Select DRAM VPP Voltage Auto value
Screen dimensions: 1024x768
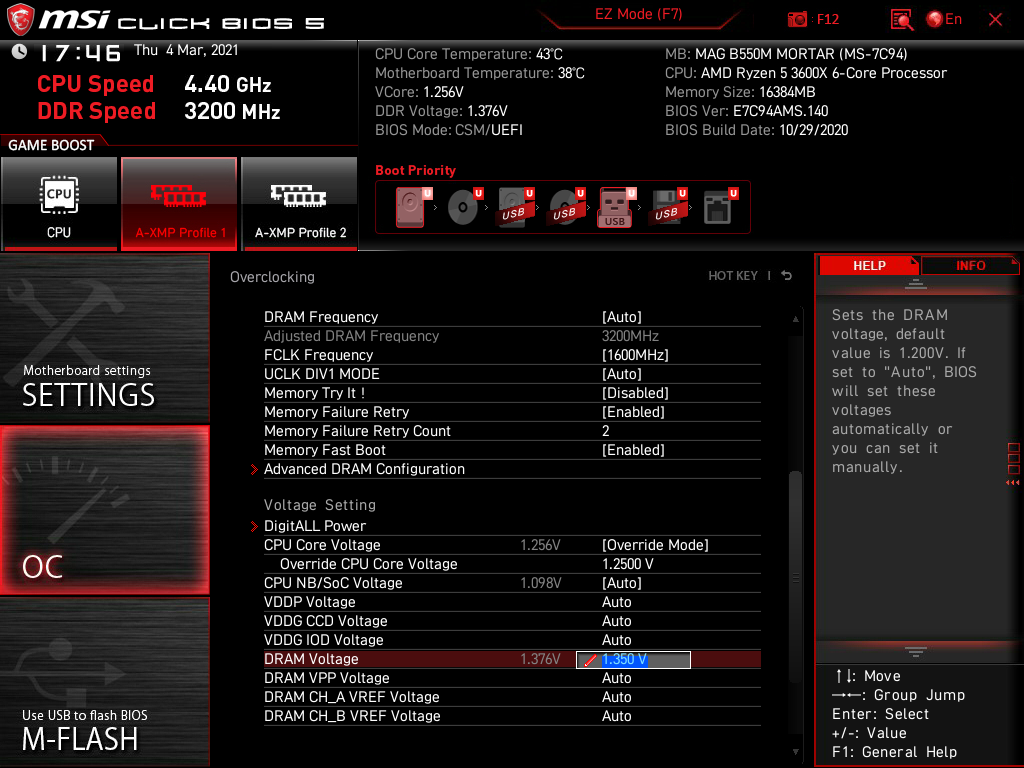pyautogui.click(x=616, y=678)
